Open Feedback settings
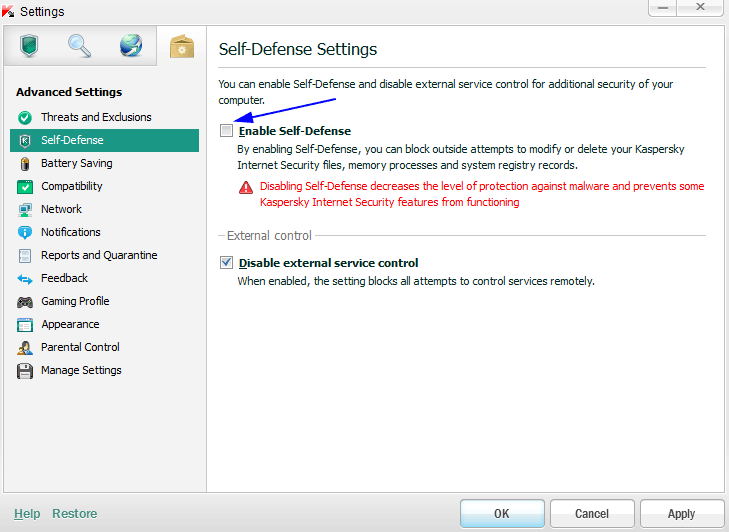729x532 pixels. (x=64, y=278)
